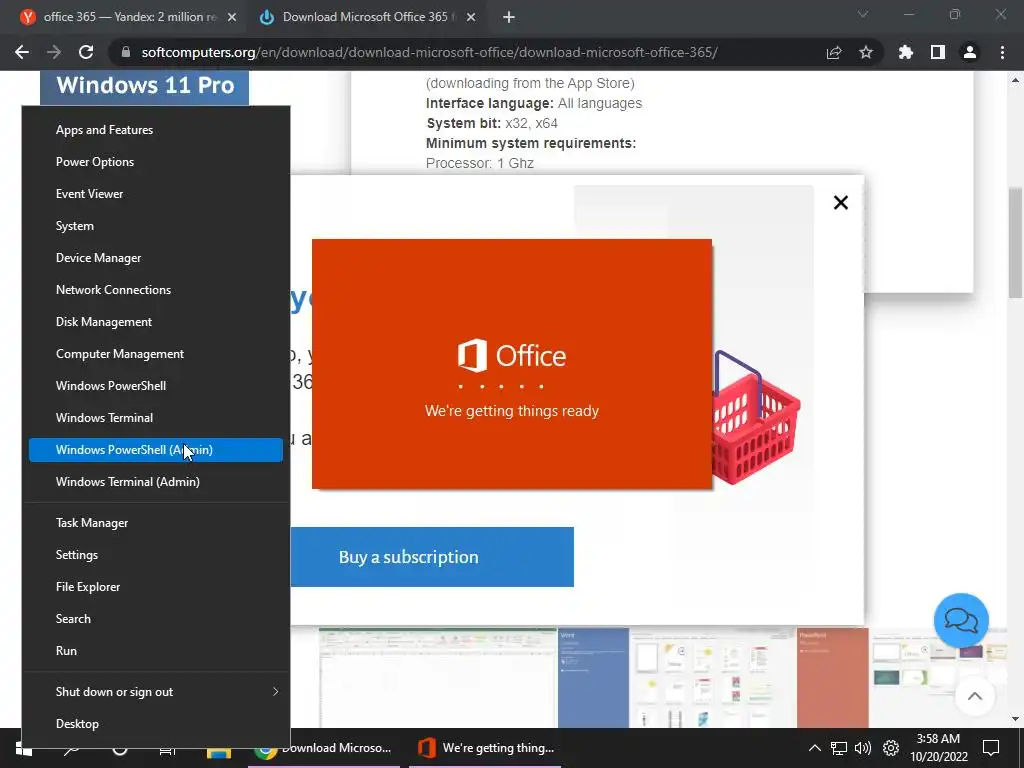Open Windows Terminal (non-admin)
Viewport: 1024px width, 768px height.
(155, 418)
